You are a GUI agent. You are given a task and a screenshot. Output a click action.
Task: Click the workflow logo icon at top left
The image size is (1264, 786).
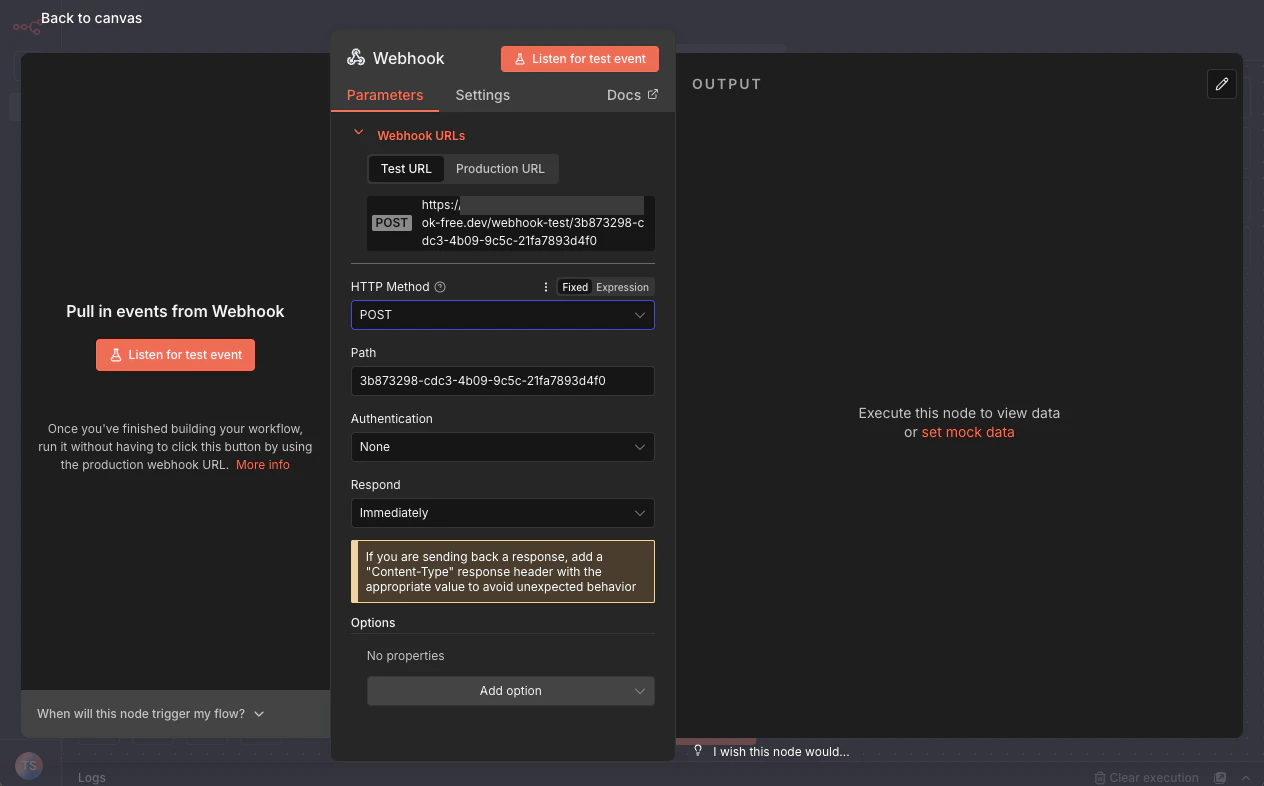pos(27,27)
